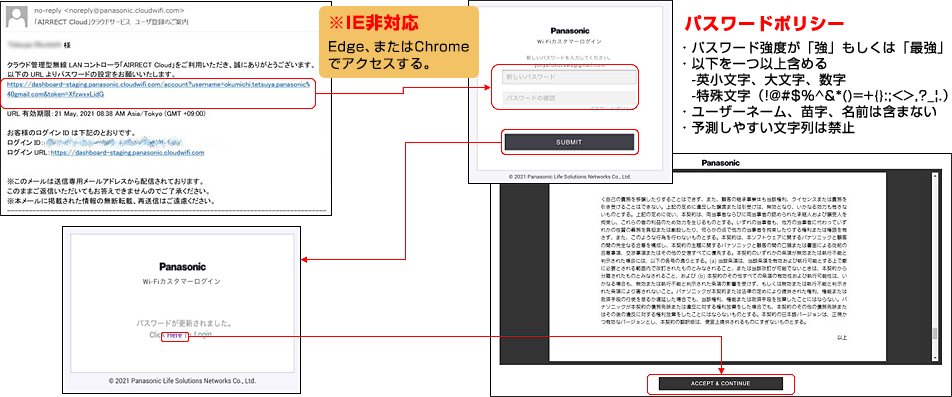Click the Here link to log in
Image resolution: width=952 pixels, height=397 pixels.
tap(175, 335)
